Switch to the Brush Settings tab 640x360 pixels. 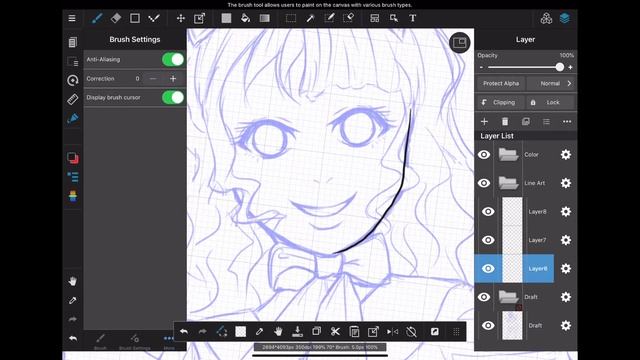pyautogui.click(x=135, y=342)
